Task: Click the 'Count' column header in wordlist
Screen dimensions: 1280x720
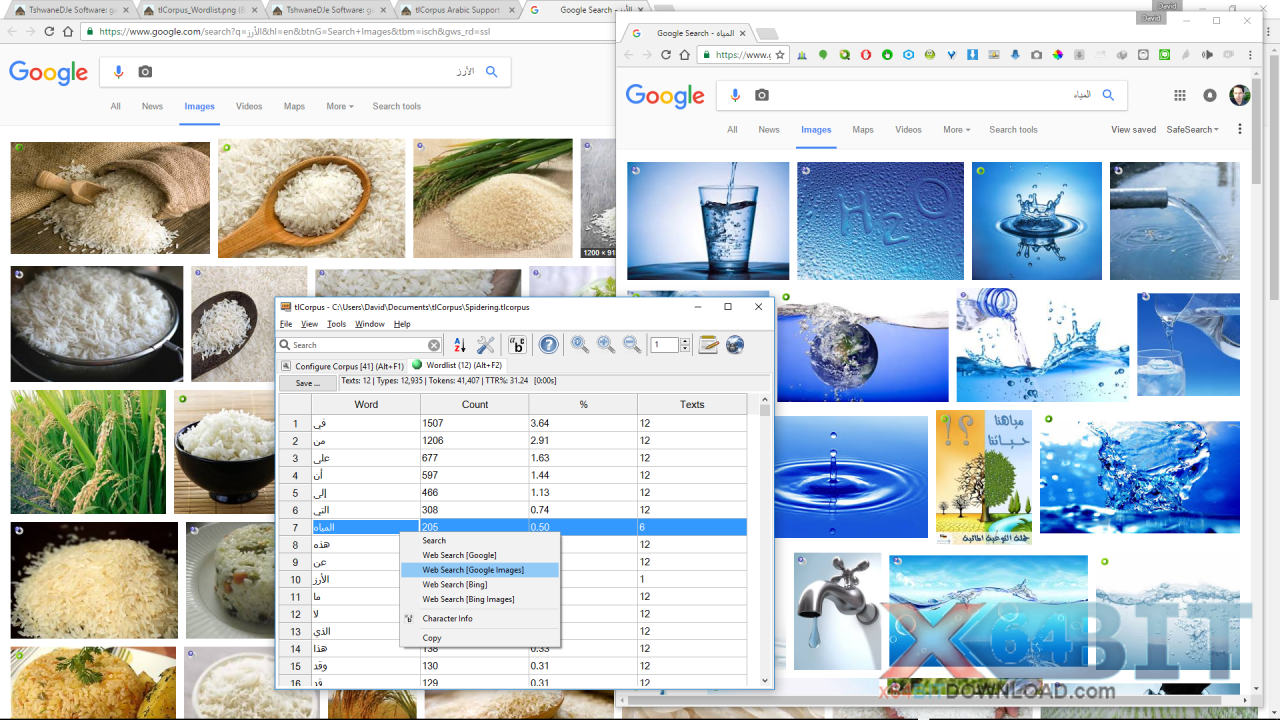Action: point(475,404)
